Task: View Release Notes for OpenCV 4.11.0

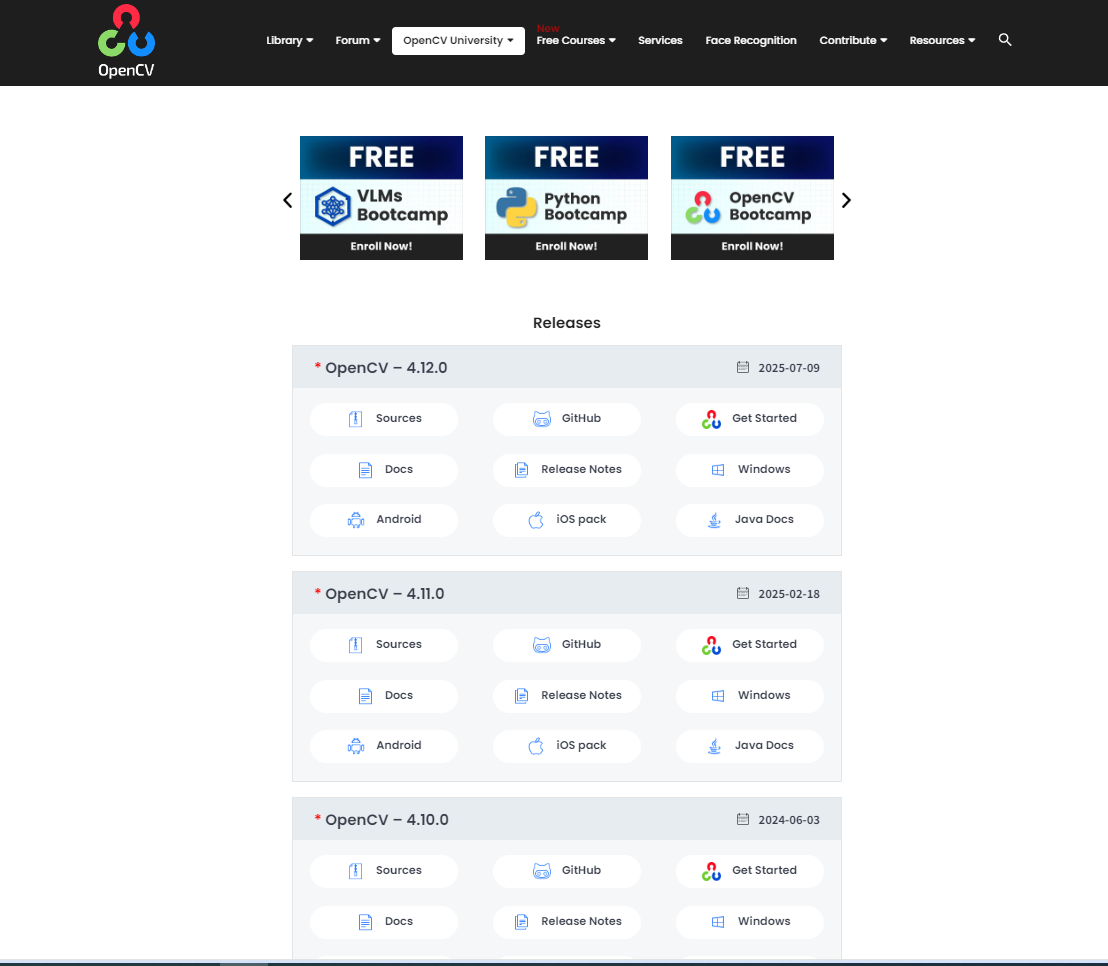Action: (567, 696)
